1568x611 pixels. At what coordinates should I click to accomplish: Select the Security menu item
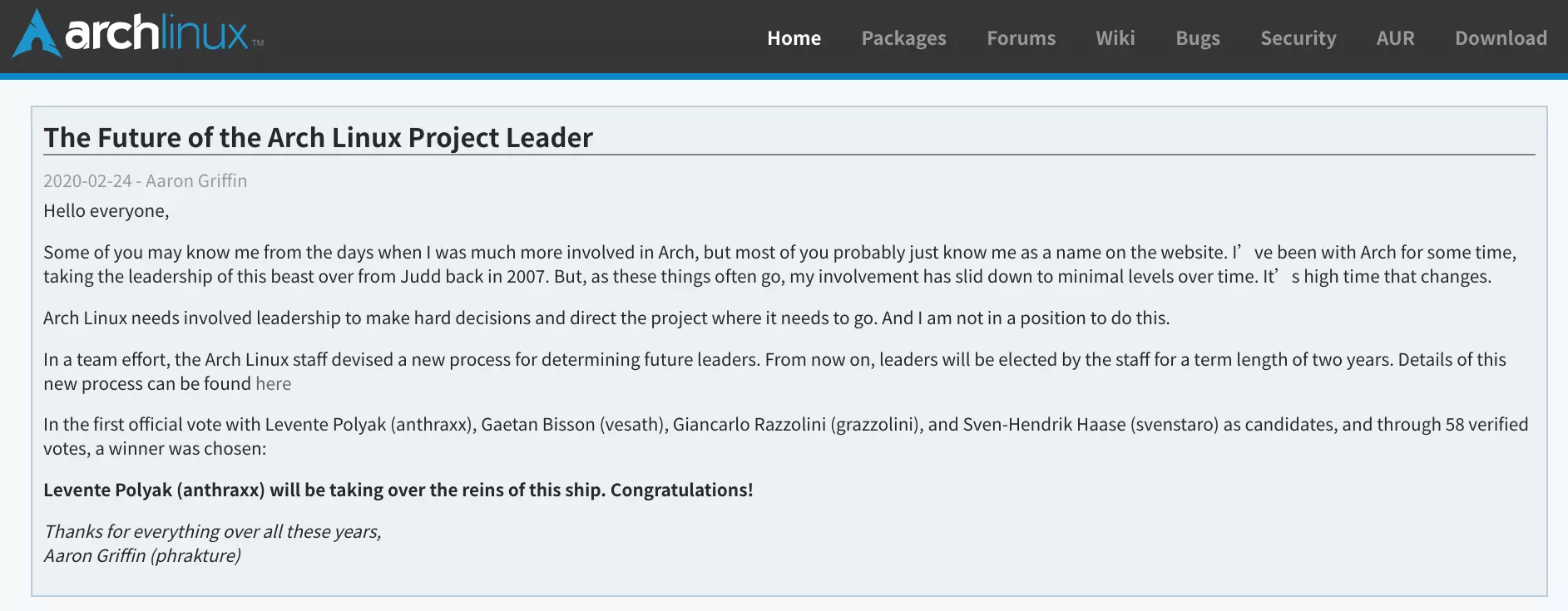coord(1298,38)
